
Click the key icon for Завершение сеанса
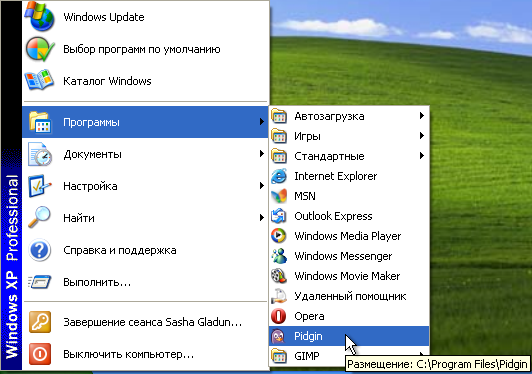point(40,322)
